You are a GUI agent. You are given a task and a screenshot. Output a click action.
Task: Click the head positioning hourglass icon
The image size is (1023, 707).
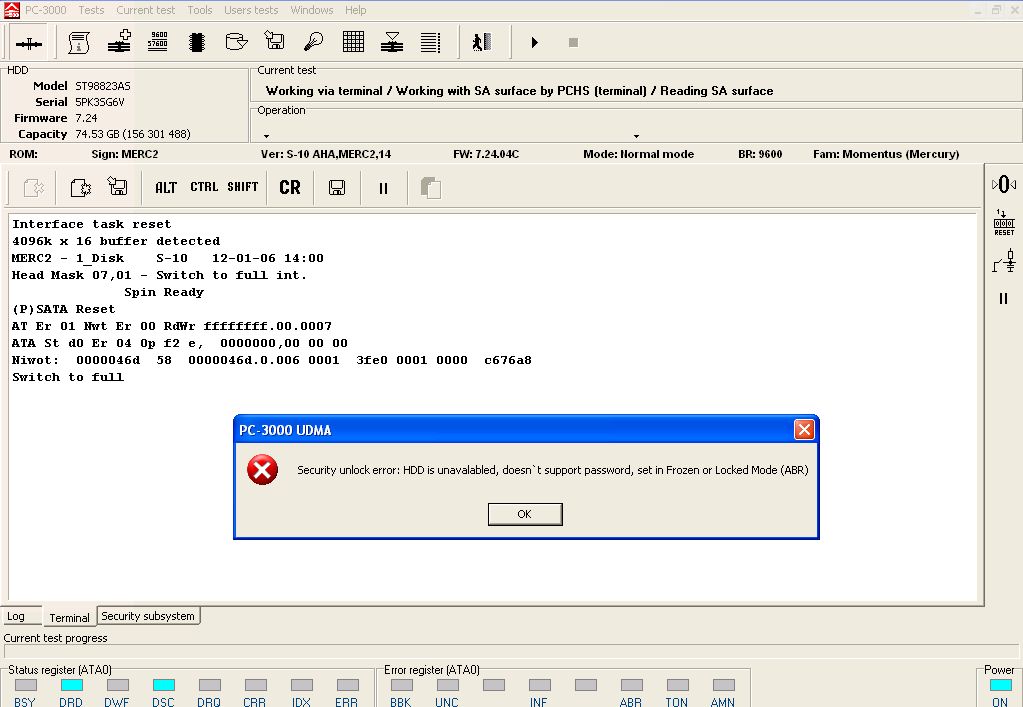(x=391, y=42)
